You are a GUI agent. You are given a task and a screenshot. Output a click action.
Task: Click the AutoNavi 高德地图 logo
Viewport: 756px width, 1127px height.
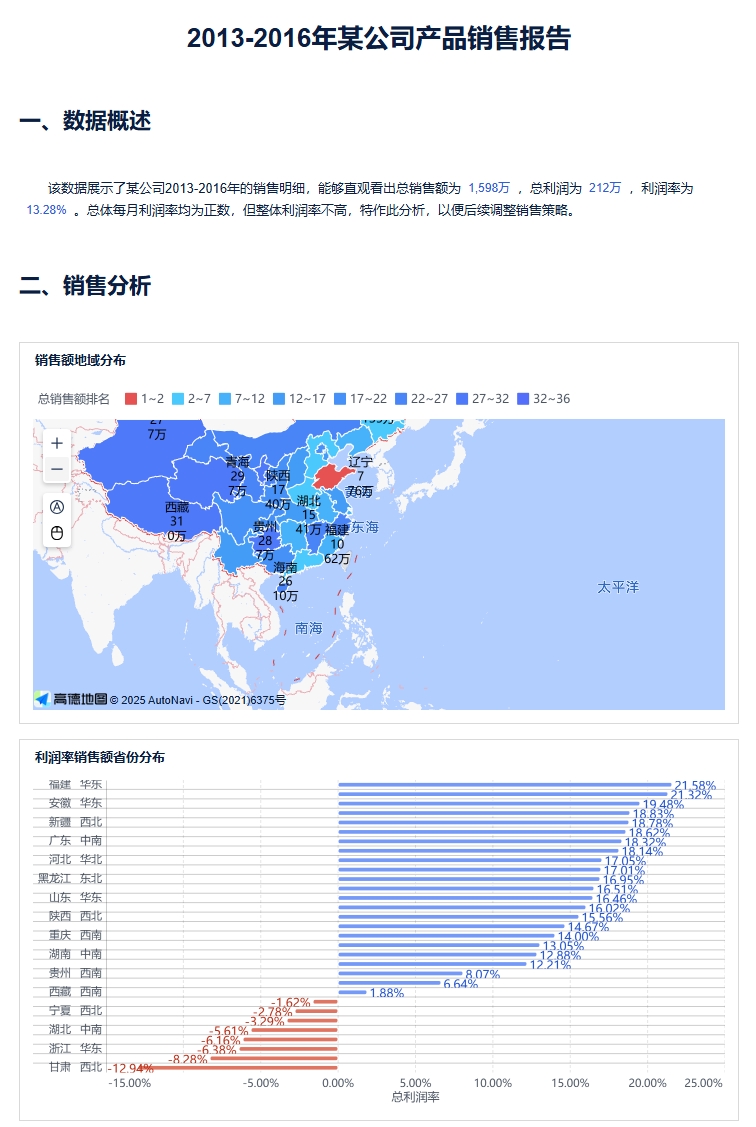tap(71, 699)
